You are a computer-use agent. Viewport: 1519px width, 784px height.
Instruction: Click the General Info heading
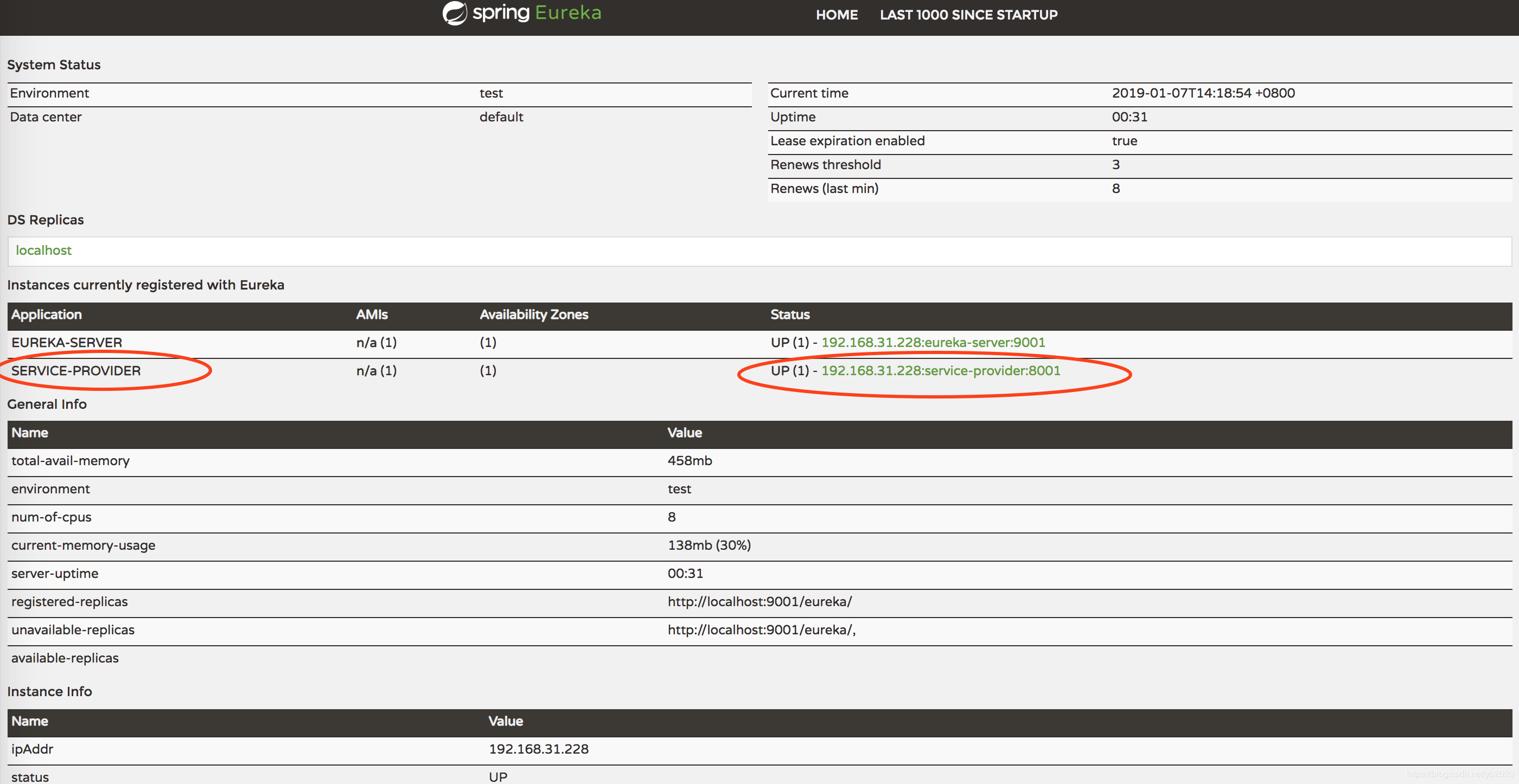click(x=47, y=404)
